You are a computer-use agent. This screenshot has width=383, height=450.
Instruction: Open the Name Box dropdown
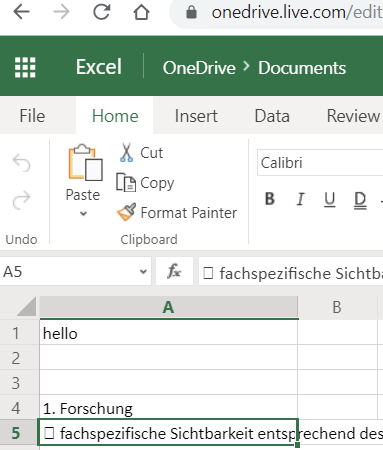pyautogui.click(x=143, y=271)
